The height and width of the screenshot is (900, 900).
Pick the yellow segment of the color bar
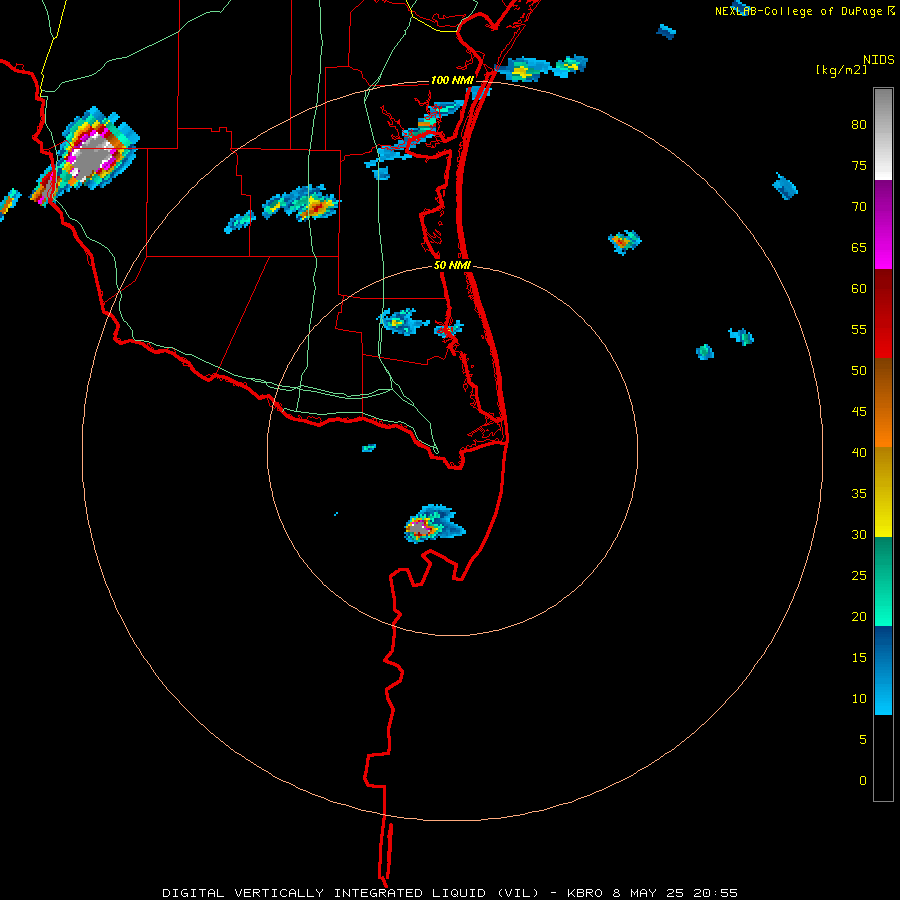click(x=883, y=492)
